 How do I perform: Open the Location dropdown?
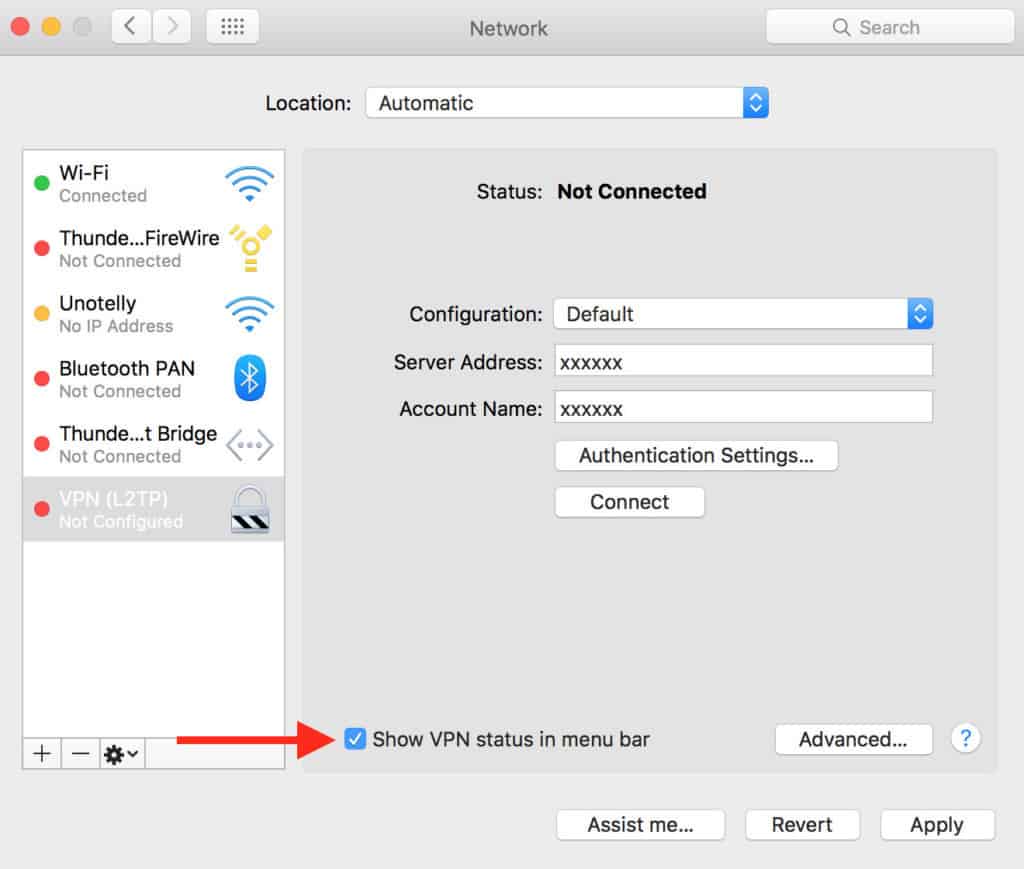pos(567,102)
